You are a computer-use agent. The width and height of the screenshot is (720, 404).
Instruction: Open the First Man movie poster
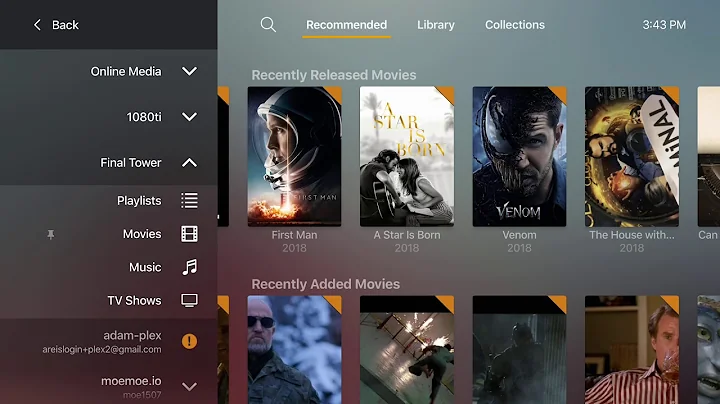pyautogui.click(x=294, y=157)
